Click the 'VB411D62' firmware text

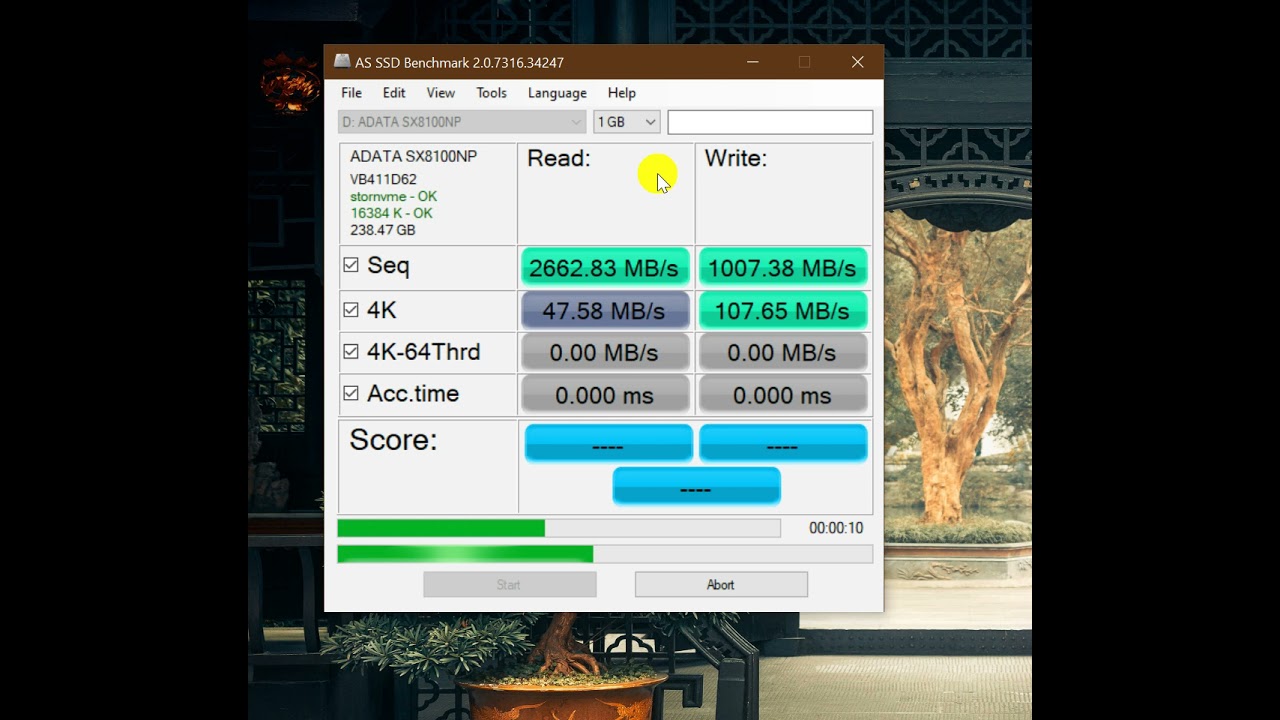383,179
